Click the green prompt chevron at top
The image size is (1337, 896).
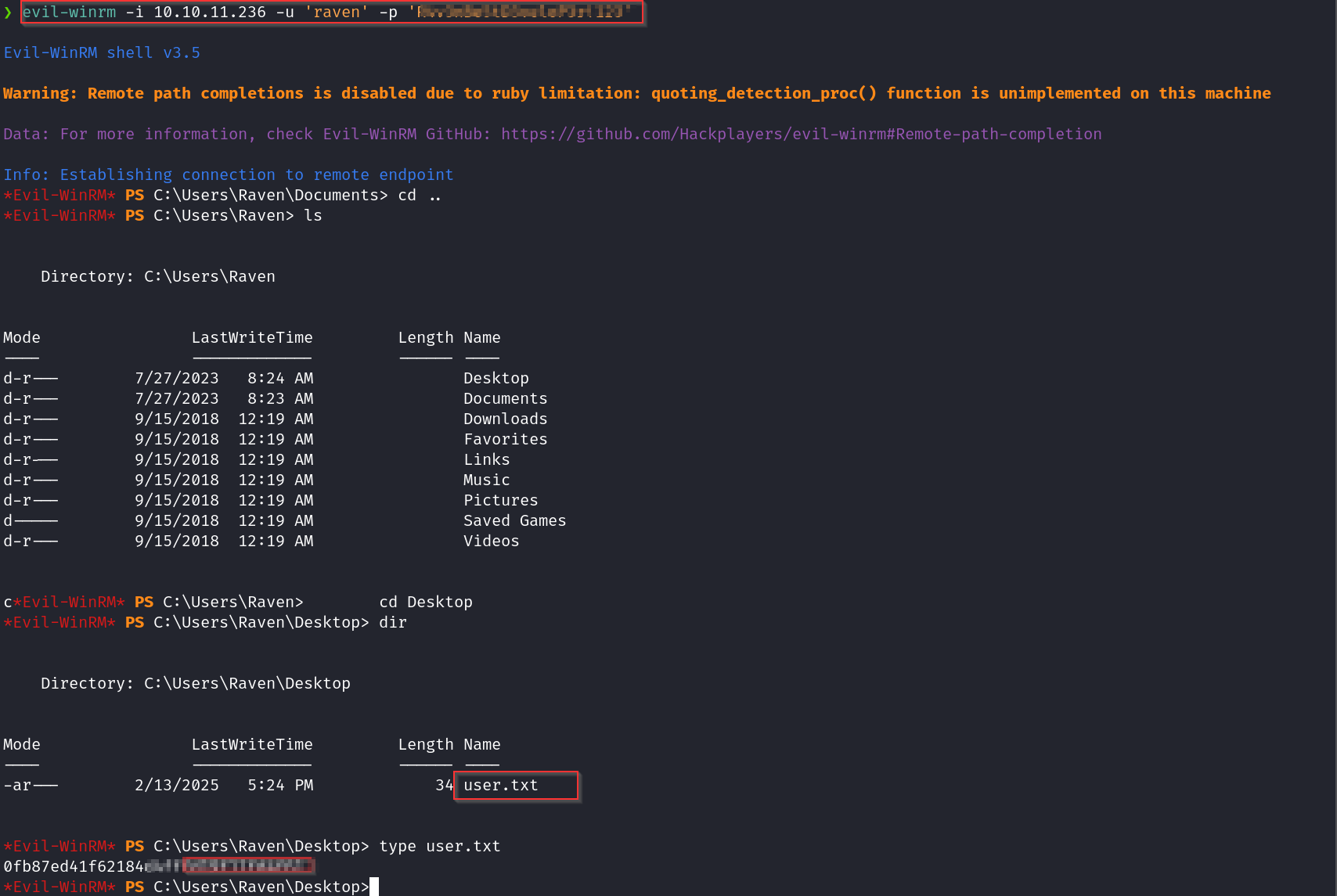tap(8, 13)
